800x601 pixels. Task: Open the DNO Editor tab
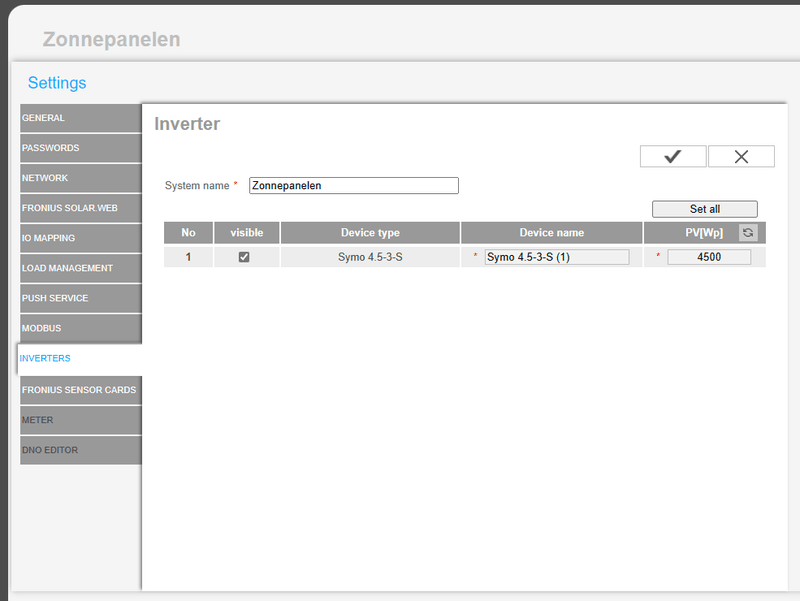(81, 450)
